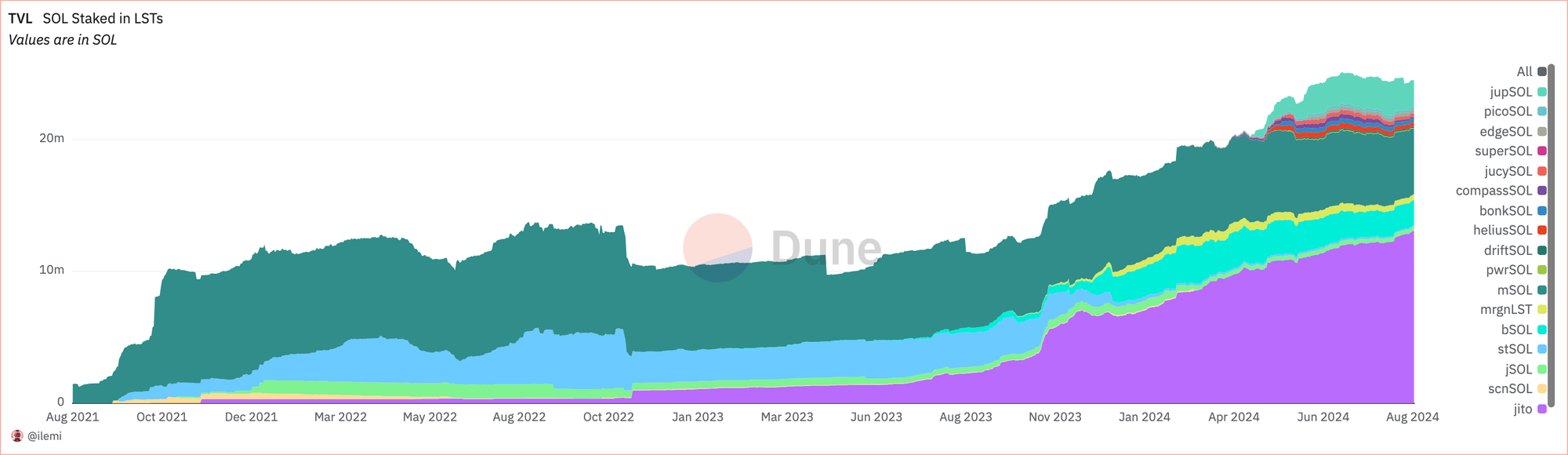Viewport: 1568px width, 455px height.
Task: Click the 20m y-axis label
Action: tap(52, 138)
